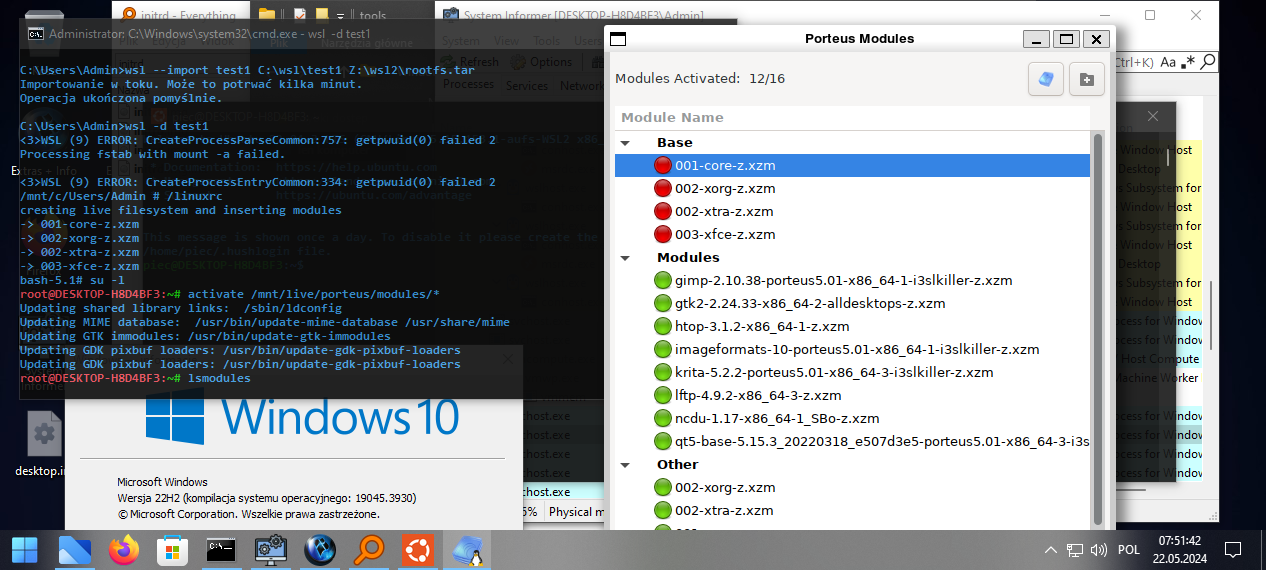This screenshot has width=1266, height=570.
Task: Click the background window's vertical scrollbar
Action: [x=1213, y=315]
